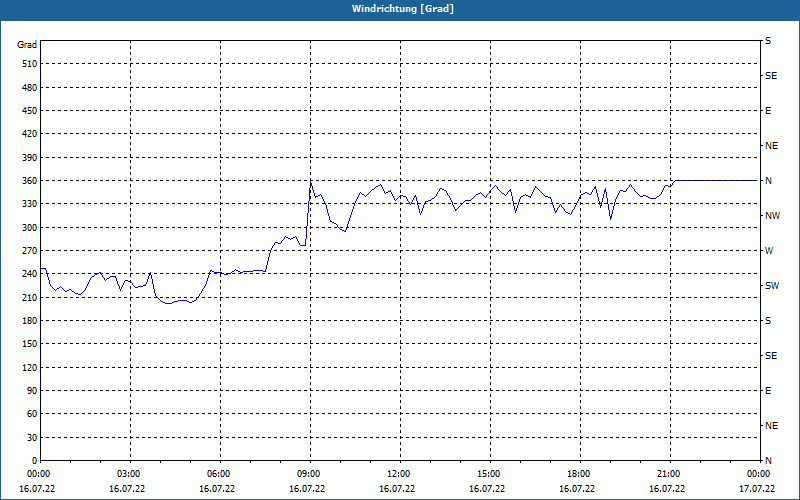Click the 90 degree axis label
Screen dimensions: 800x500
[32, 391]
